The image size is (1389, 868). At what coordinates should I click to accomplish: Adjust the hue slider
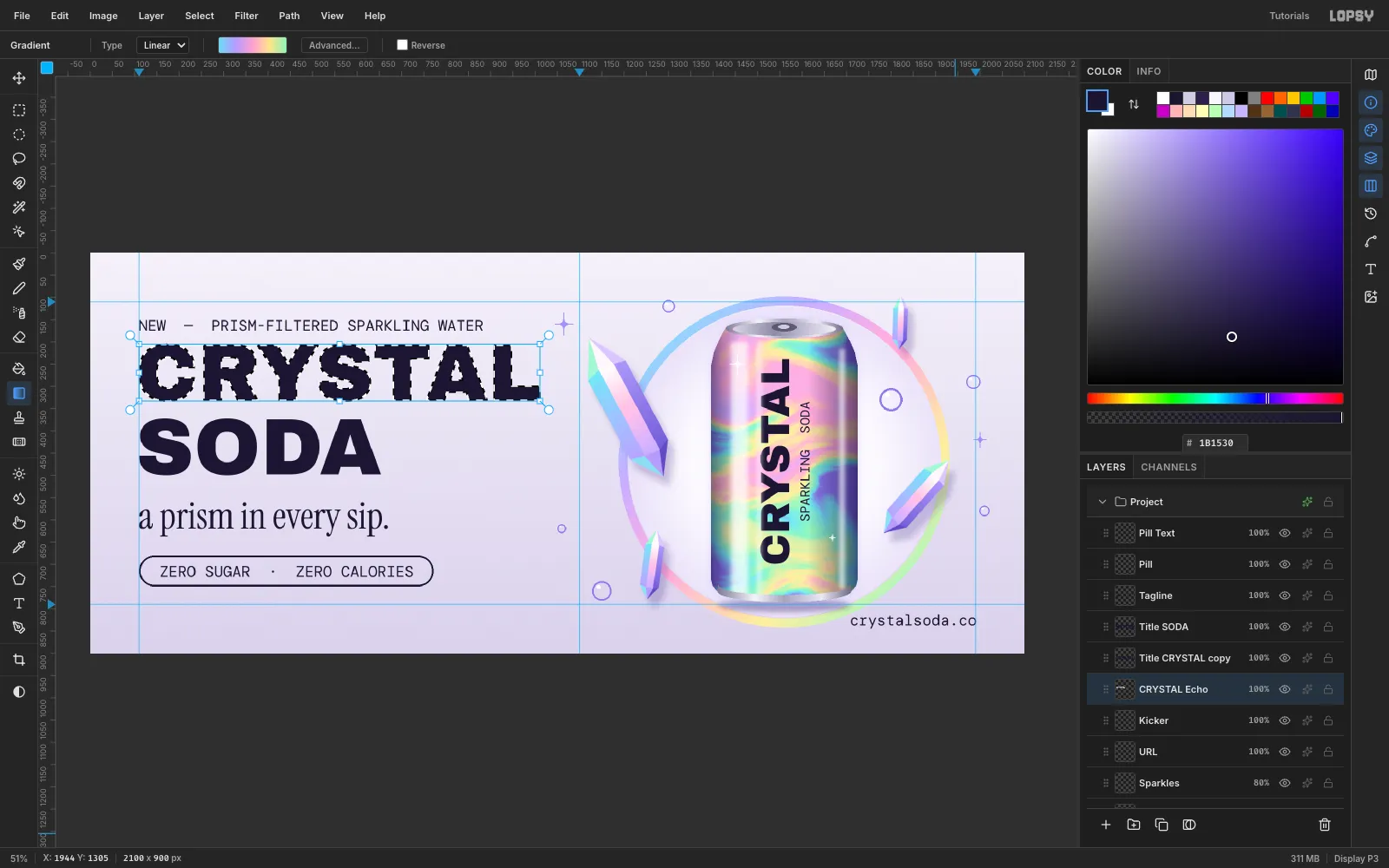tap(1215, 398)
